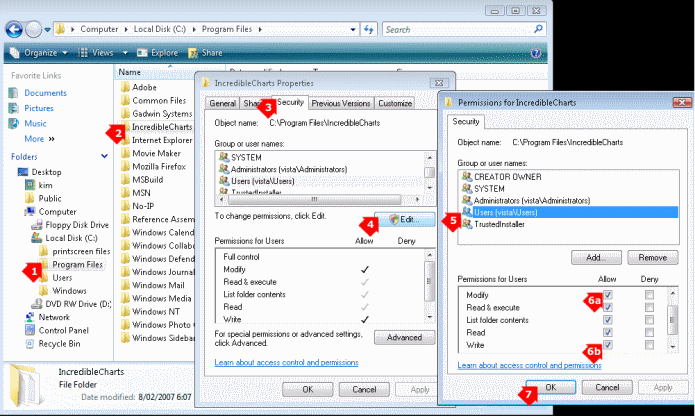This screenshot has height=416, width=695.
Task: Click the large IncredibleCharts folder thumbnail in details pane
Action: coord(26,385)
